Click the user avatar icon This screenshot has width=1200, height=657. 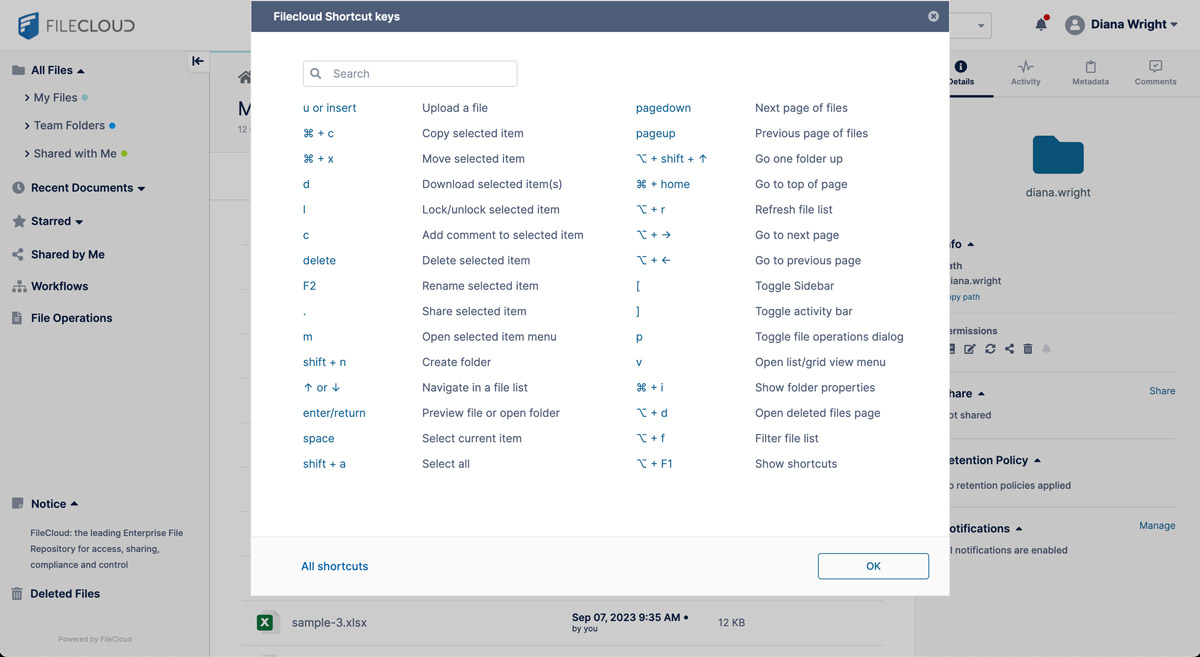tap(1075, 25)
